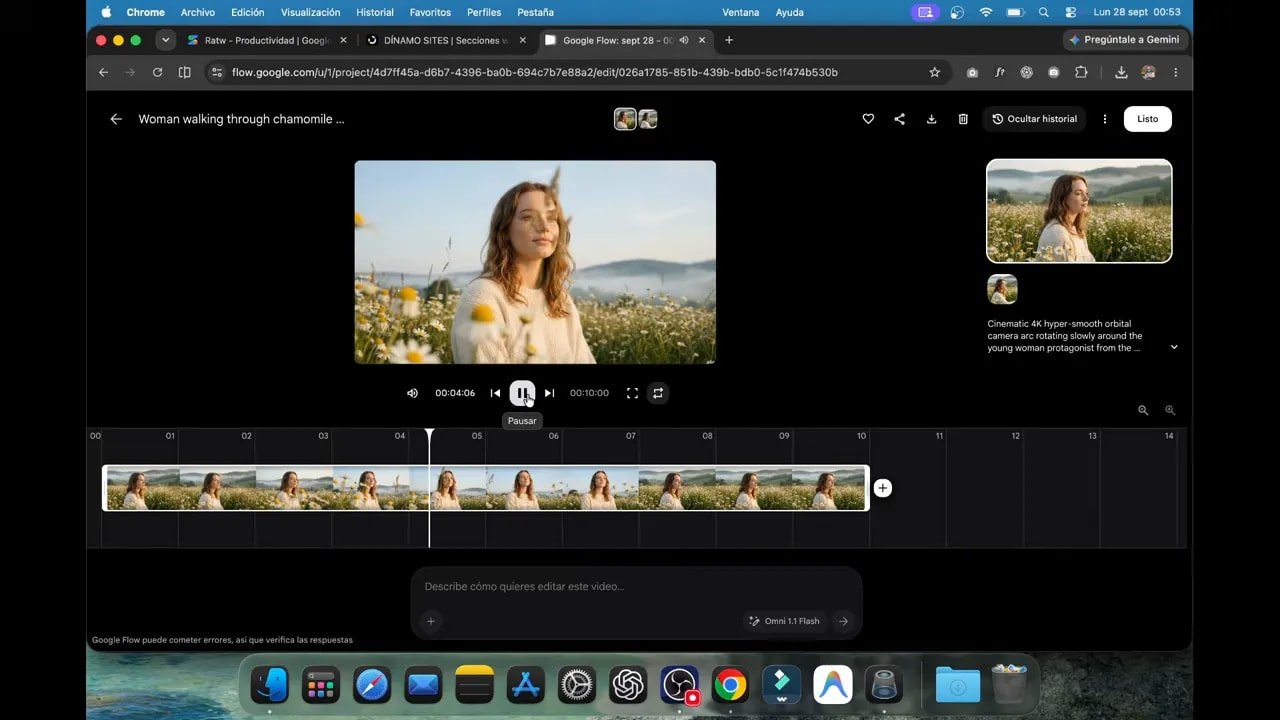The image size is (1280, 720).
Task: Click the timeline playhead marker
Action: [x=429, y=434]
